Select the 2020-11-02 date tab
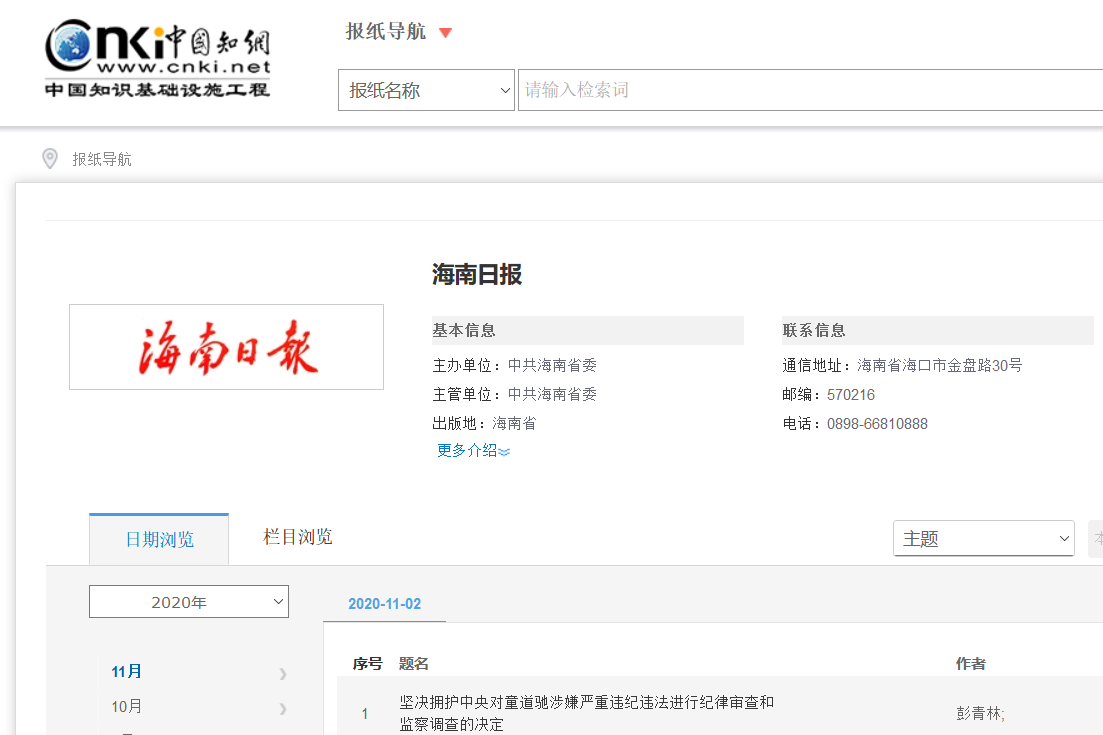The height and width of the screenshot is (735, 1103). (x=385, y=604)
